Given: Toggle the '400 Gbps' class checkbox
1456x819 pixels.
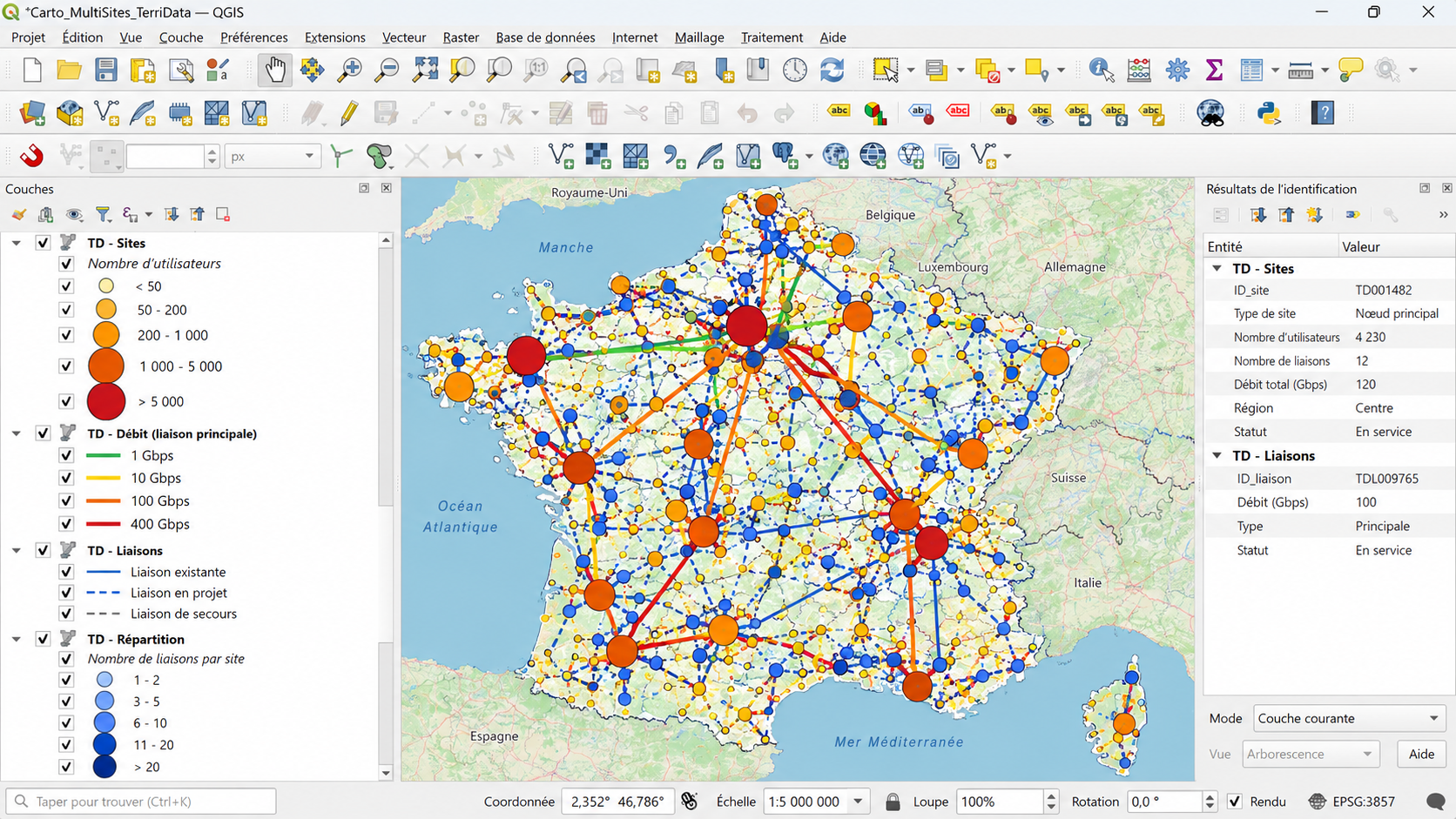Looking at the screenshot, I should [x=66, y=524].
